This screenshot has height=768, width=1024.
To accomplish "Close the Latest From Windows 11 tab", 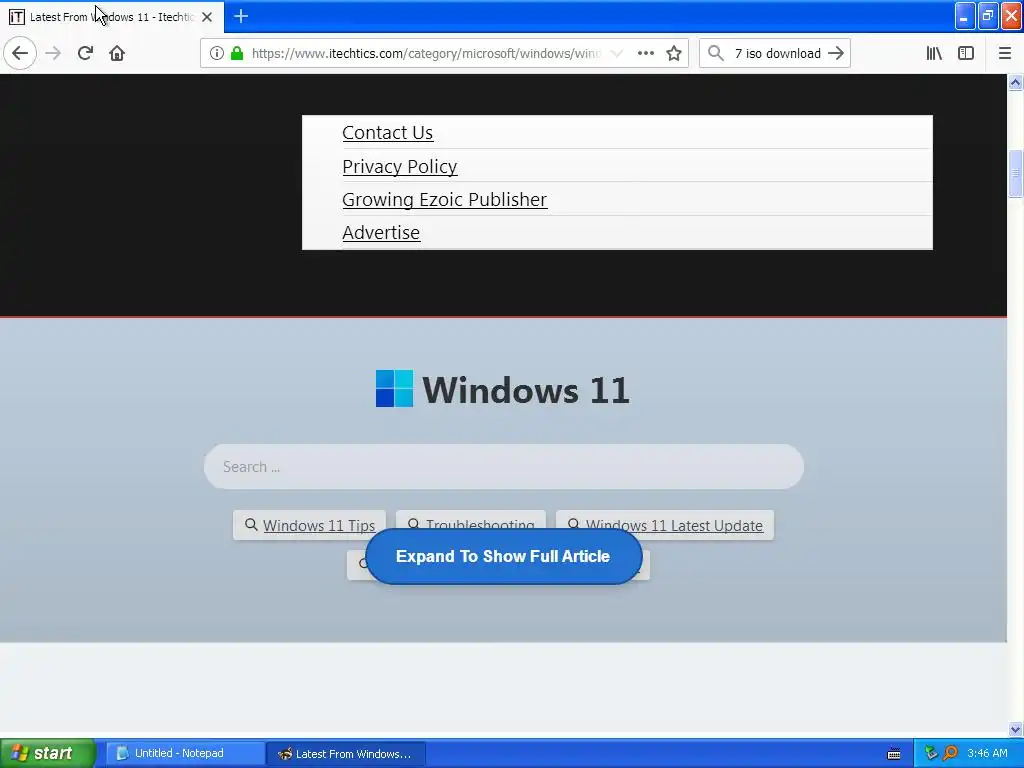I will click(x=207, y=17).
